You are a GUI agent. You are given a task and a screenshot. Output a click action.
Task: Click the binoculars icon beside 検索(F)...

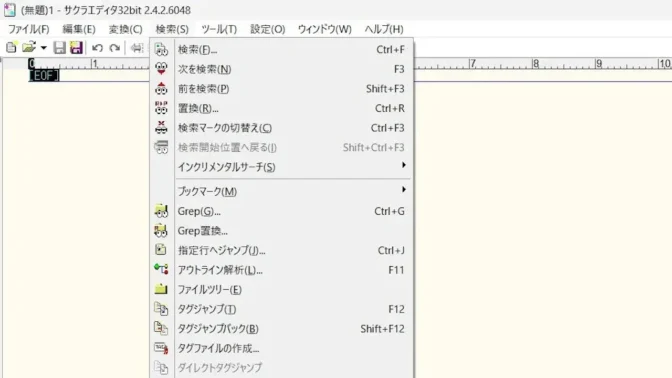point(161,50)
